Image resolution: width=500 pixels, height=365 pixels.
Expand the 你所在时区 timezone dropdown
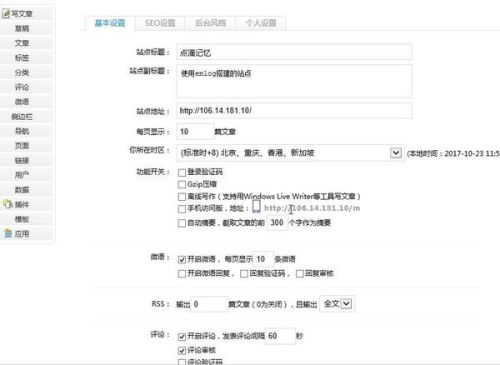(290, 153)
